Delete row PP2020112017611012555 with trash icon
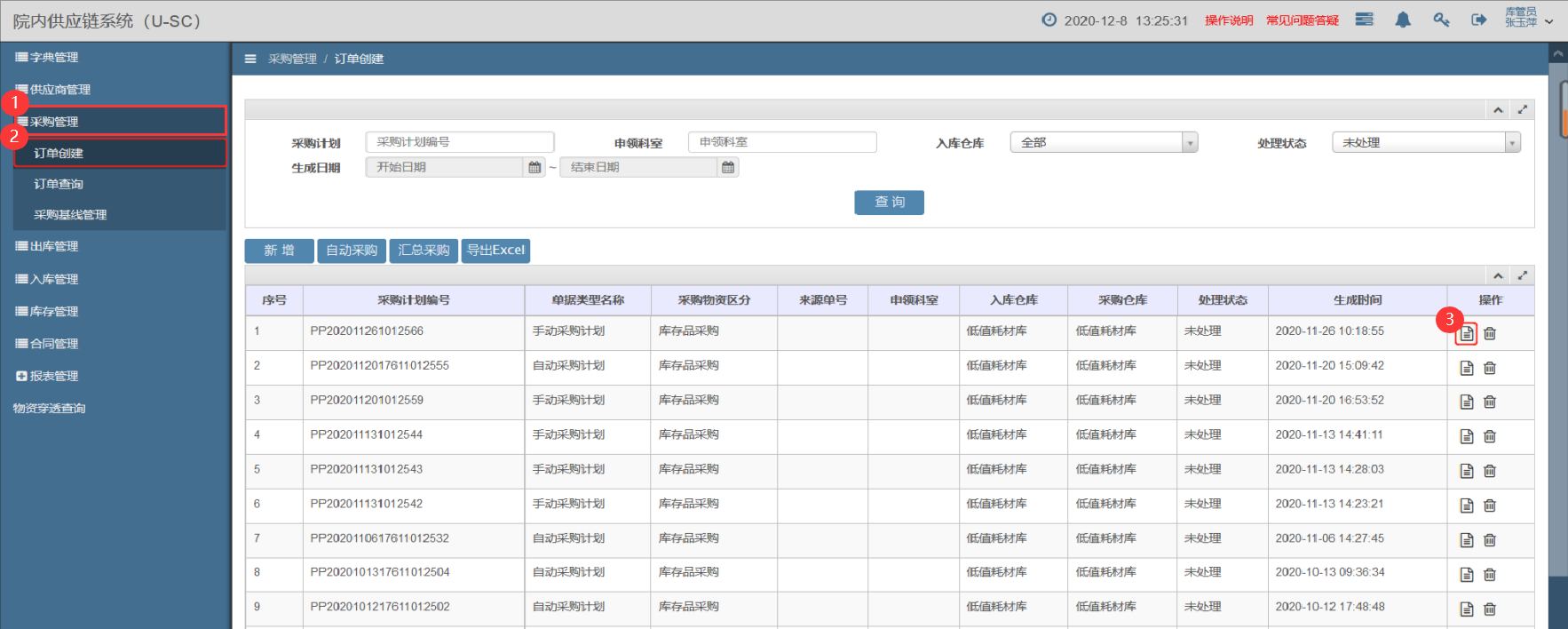 1490,368
